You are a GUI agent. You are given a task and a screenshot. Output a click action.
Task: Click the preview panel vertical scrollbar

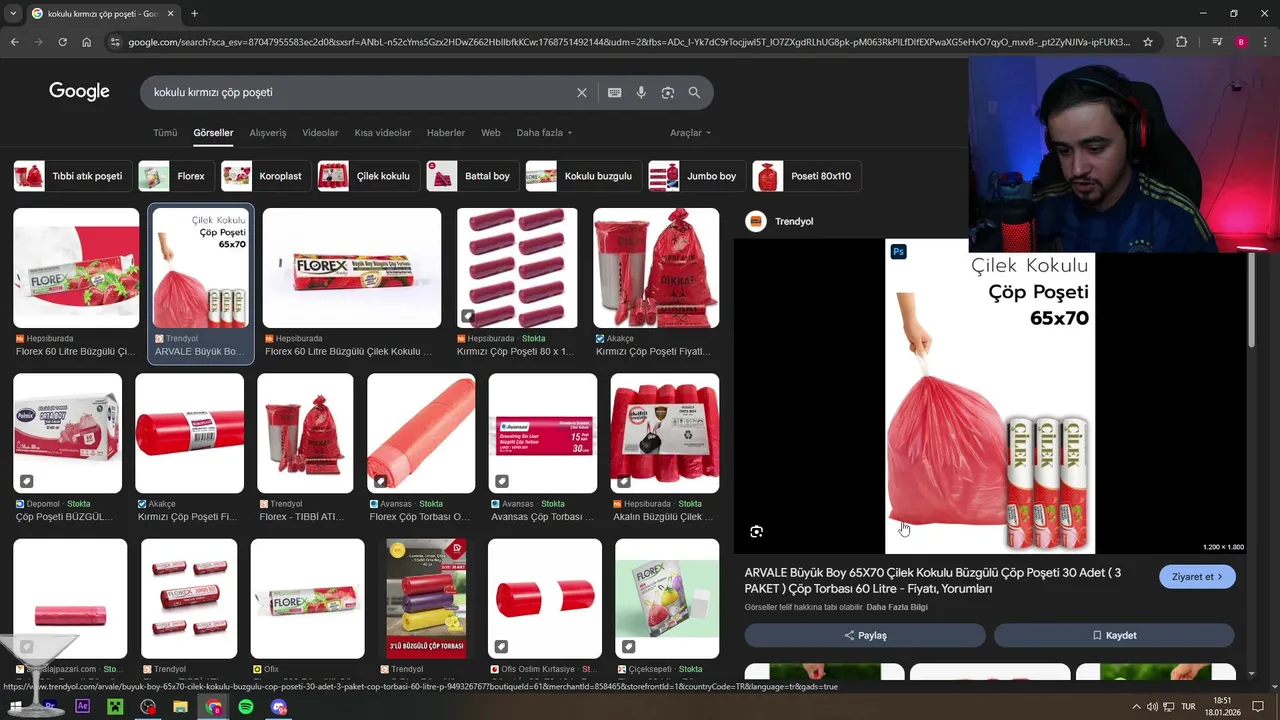click(1251, 300)
